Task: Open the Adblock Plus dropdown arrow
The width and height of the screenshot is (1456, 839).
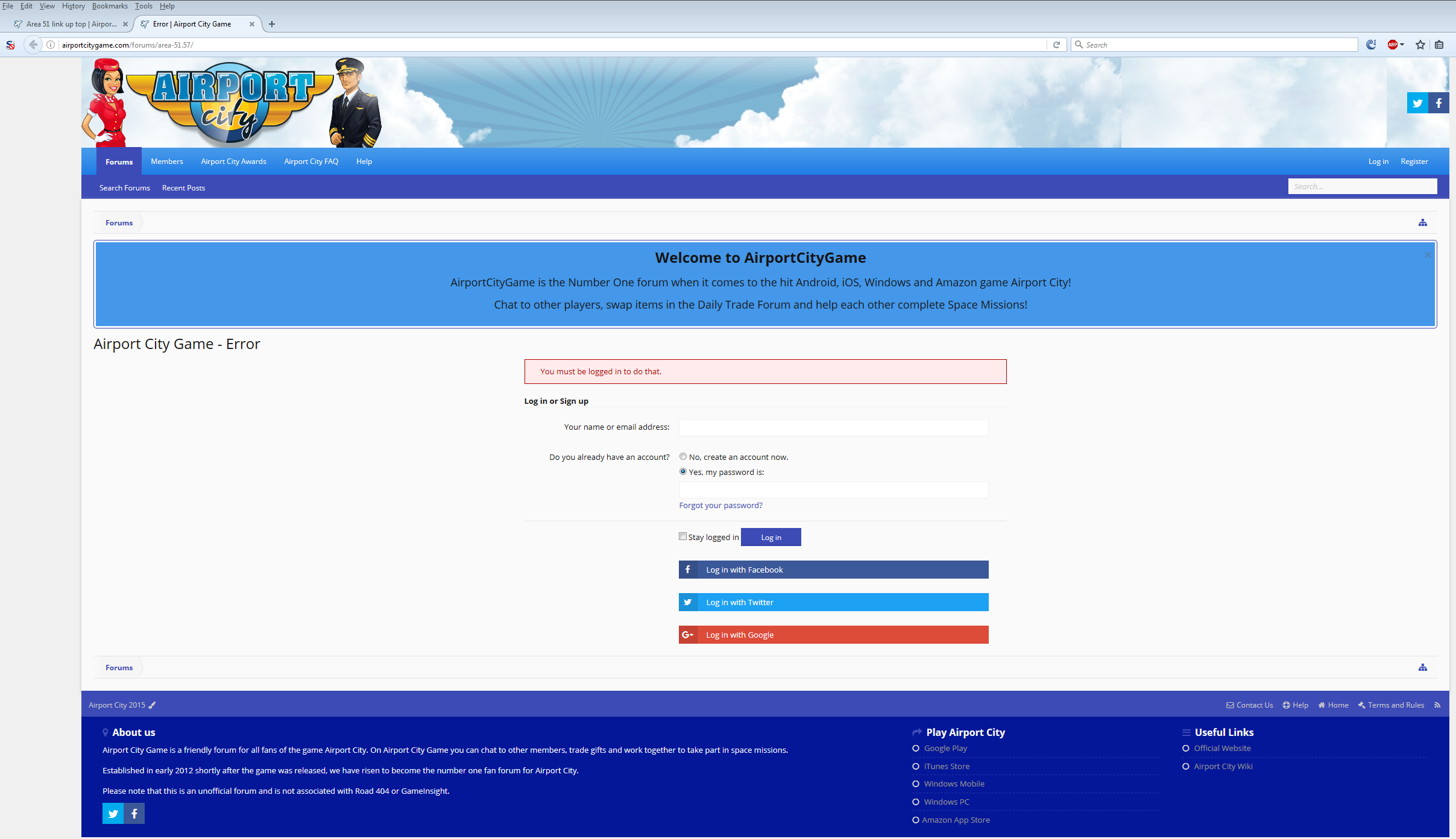Action: pos(1402,45)
